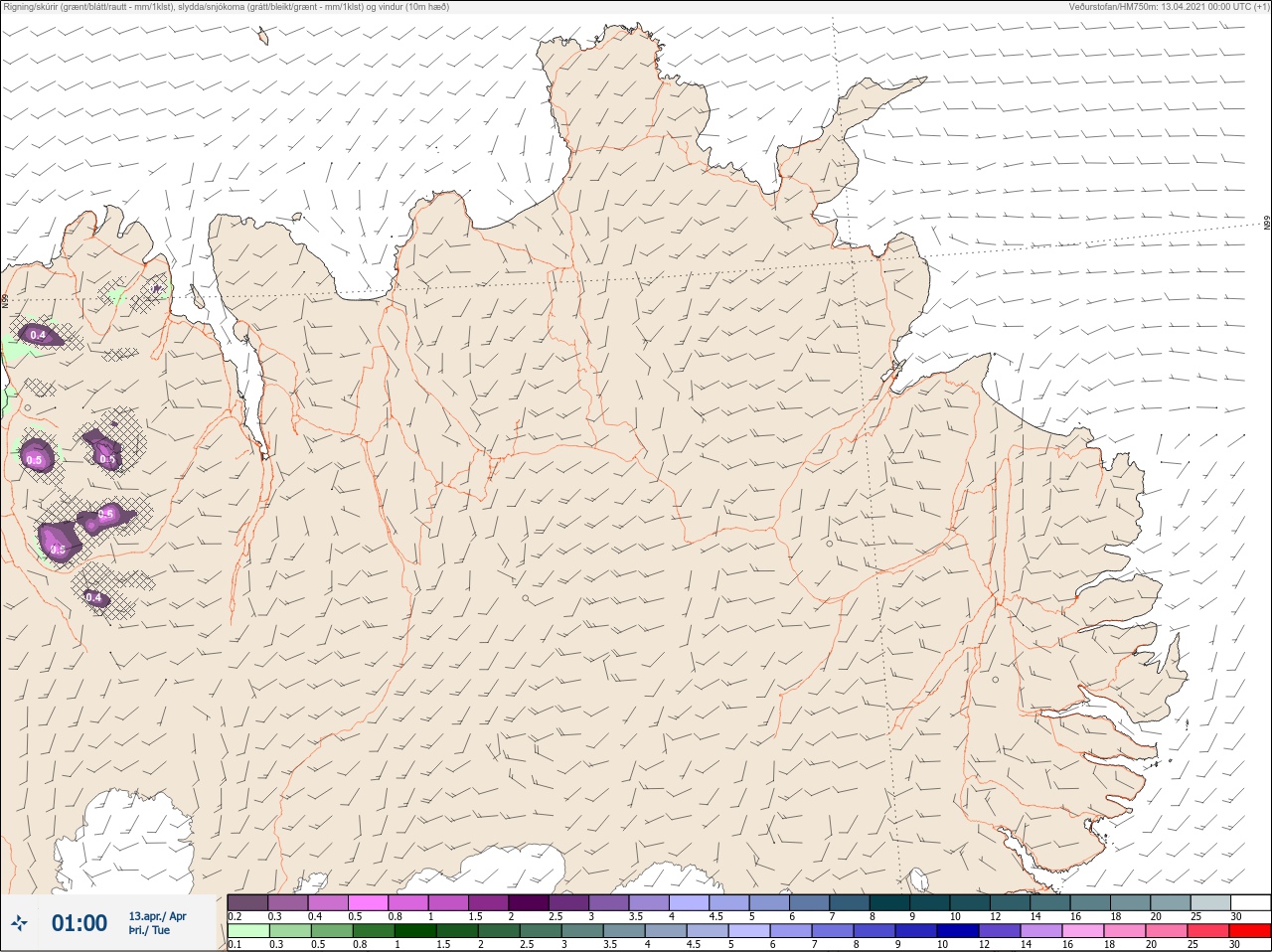Click the pale mint 0.1 swatch in lower legend
The image size is (1272, 952).
247,931
